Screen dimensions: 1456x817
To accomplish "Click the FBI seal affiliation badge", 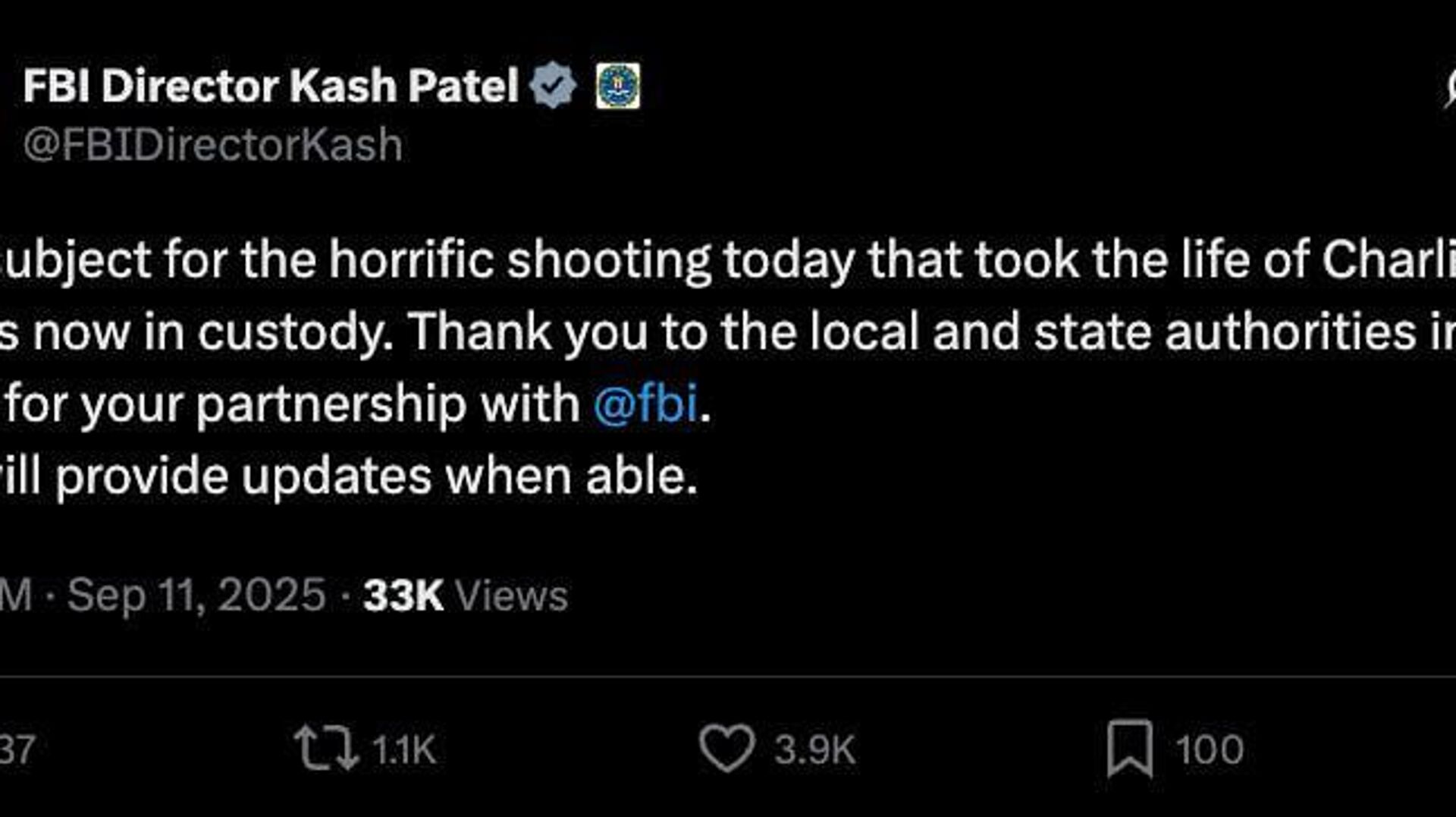I will [x=617, y=86].
